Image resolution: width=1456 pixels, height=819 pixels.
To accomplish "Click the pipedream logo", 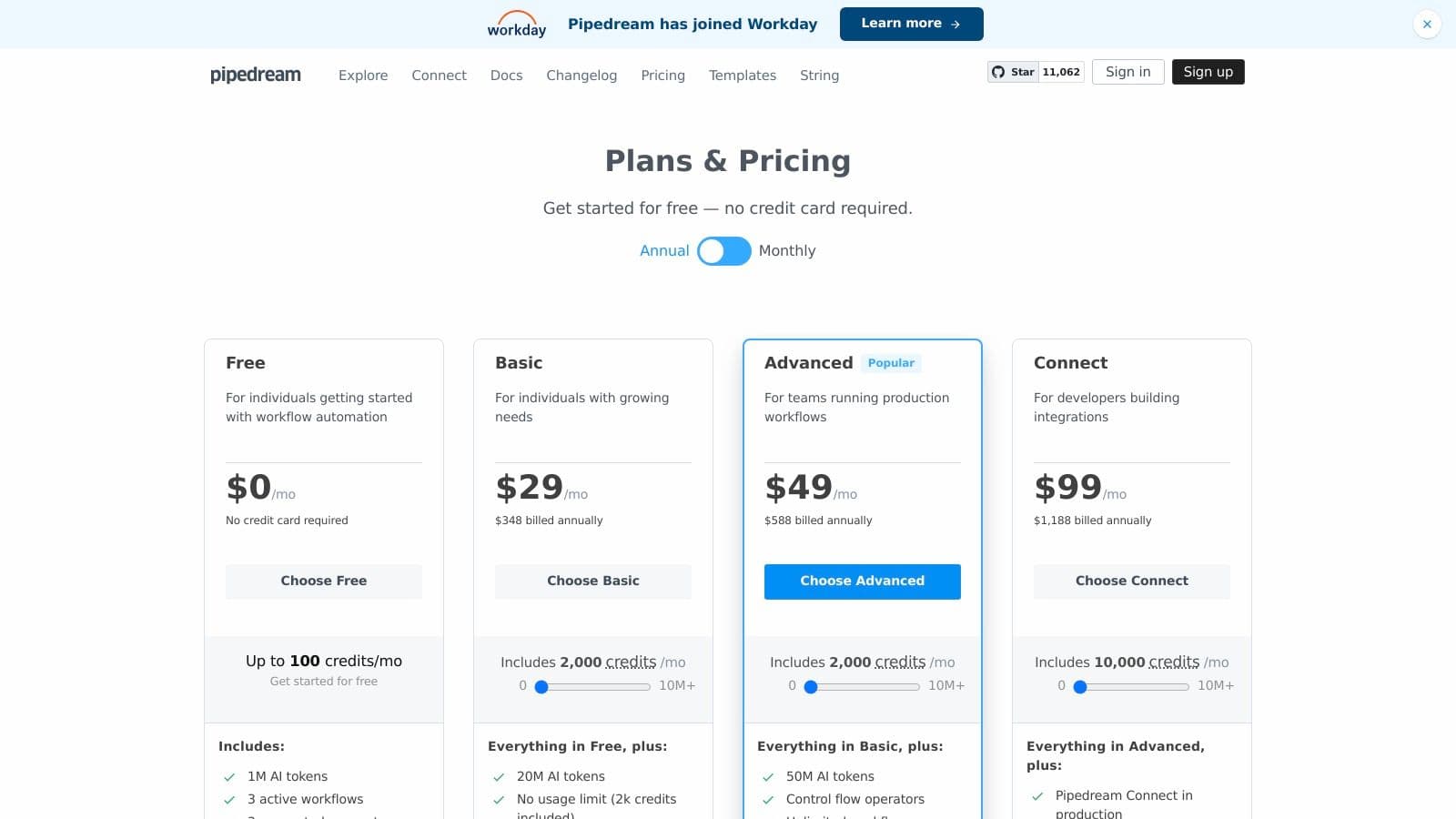I will click(x=256, y=75).
